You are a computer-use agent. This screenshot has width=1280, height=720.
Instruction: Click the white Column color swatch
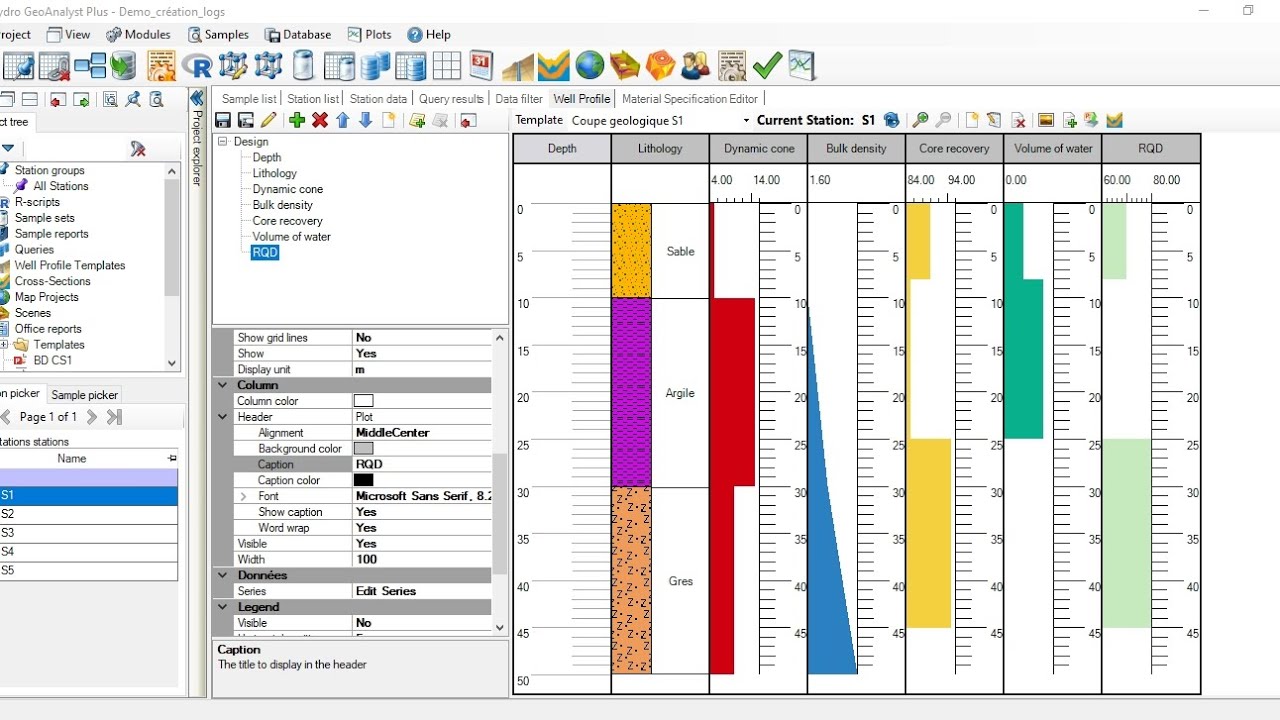tap(363, 401)
